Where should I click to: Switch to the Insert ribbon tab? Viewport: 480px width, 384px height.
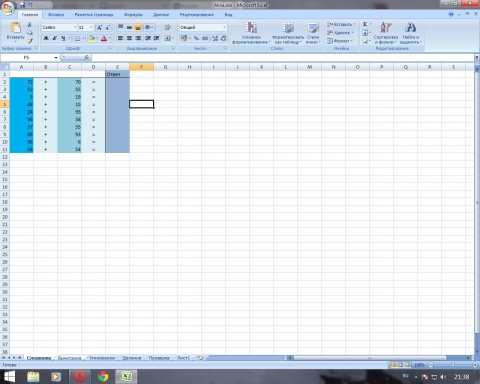click(x=56, y=15)
